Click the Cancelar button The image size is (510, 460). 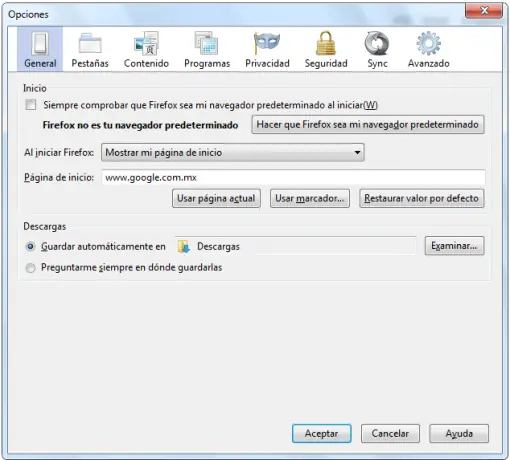pyautogui.click(x=390, y=433)
